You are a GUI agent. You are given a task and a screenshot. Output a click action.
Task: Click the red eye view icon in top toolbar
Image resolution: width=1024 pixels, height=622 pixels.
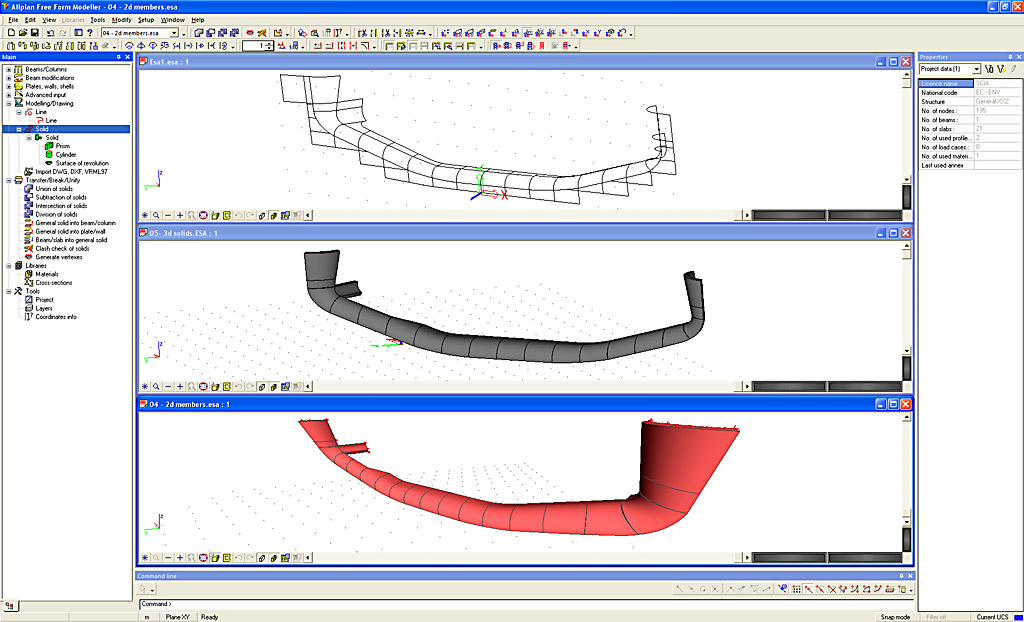249,33
